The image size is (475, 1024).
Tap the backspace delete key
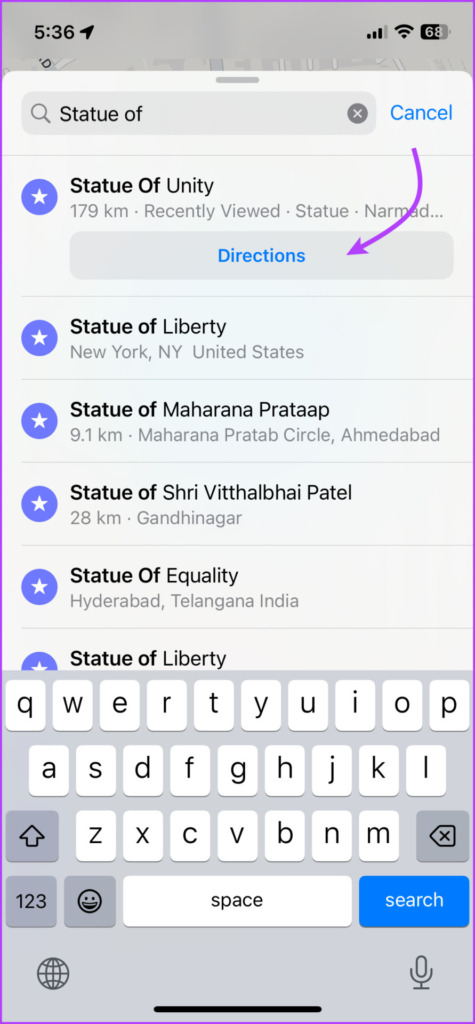click(442, 837)
